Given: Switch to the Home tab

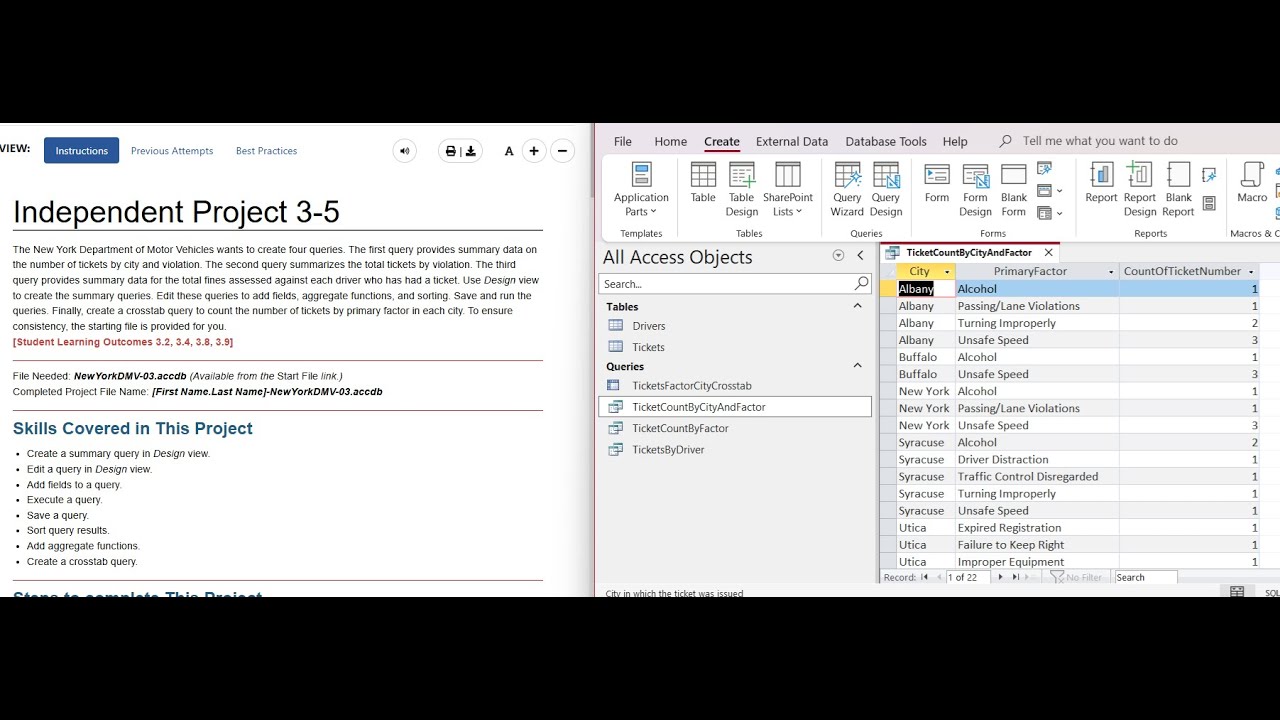Looking at the screenshot, I should tap(670, 142).
